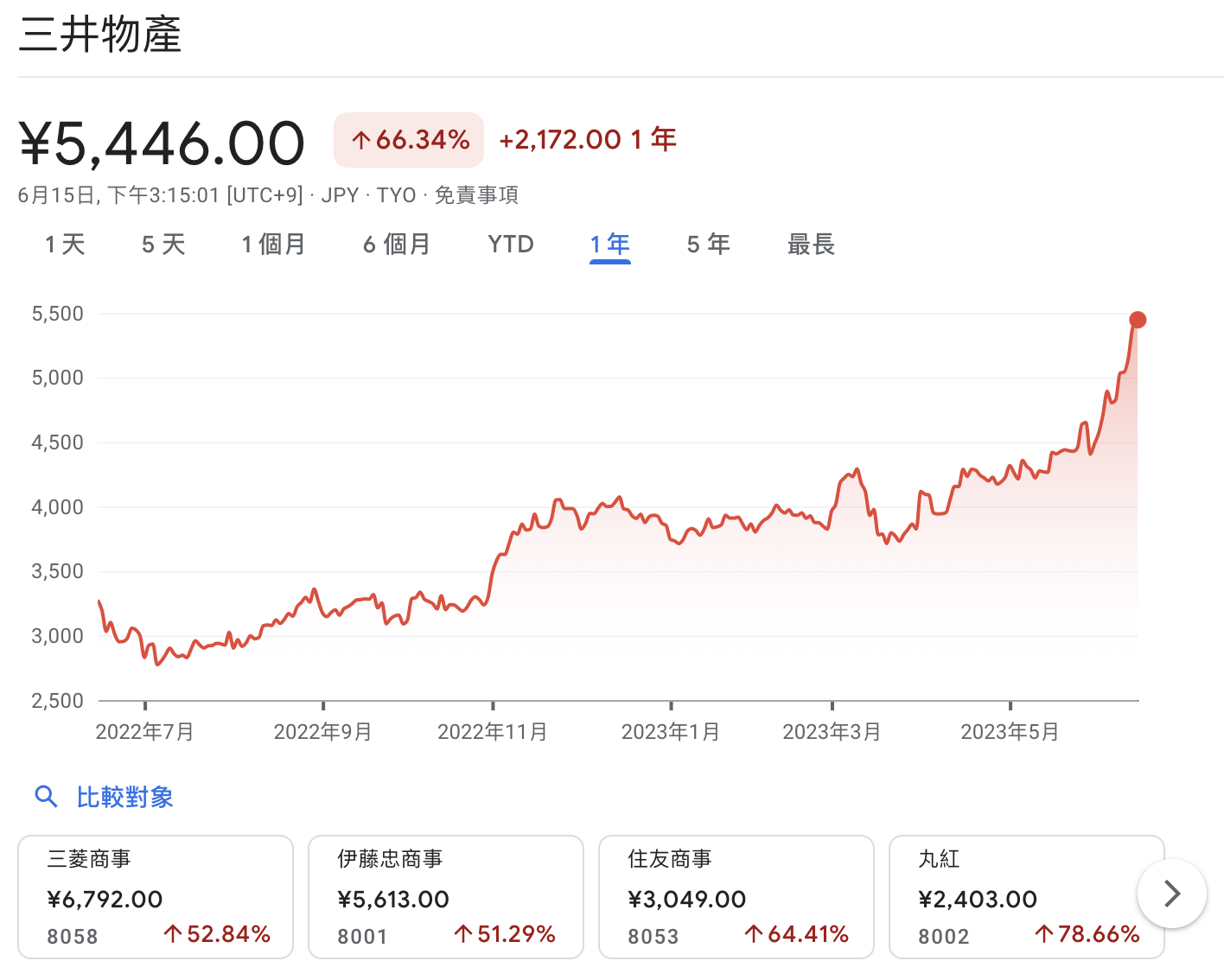Click the magnifier icon beside 比較對象
The height and width of the screenshot is (980, 1224).
(x=46, y=797)
